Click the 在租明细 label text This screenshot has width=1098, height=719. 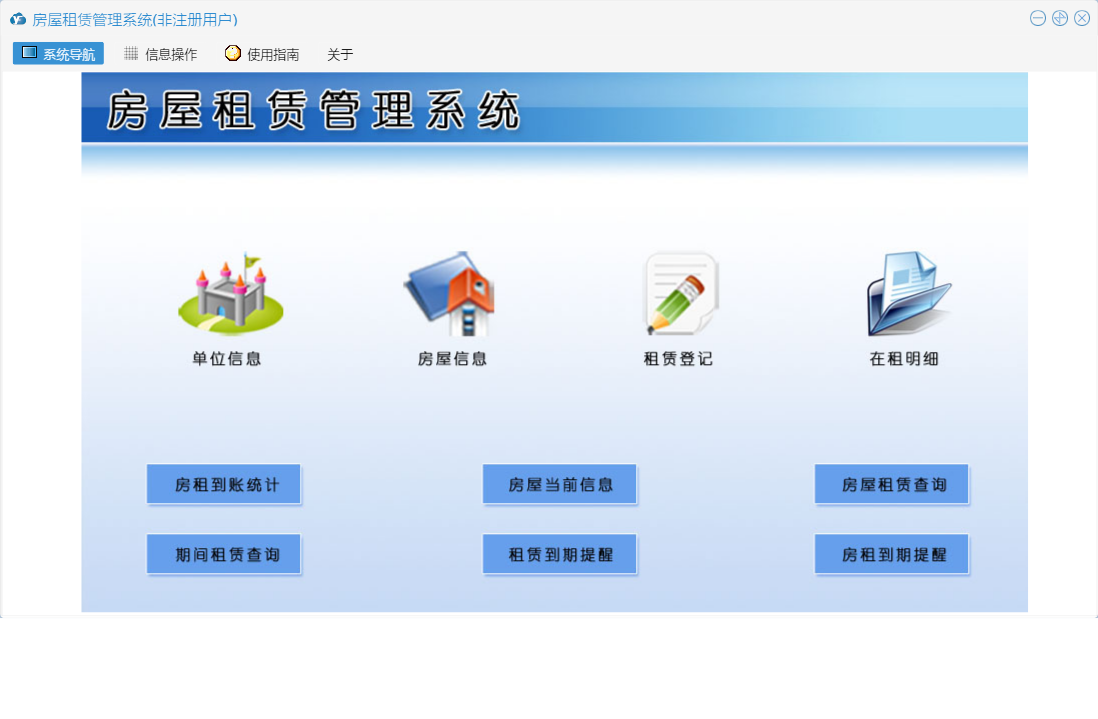904,359
